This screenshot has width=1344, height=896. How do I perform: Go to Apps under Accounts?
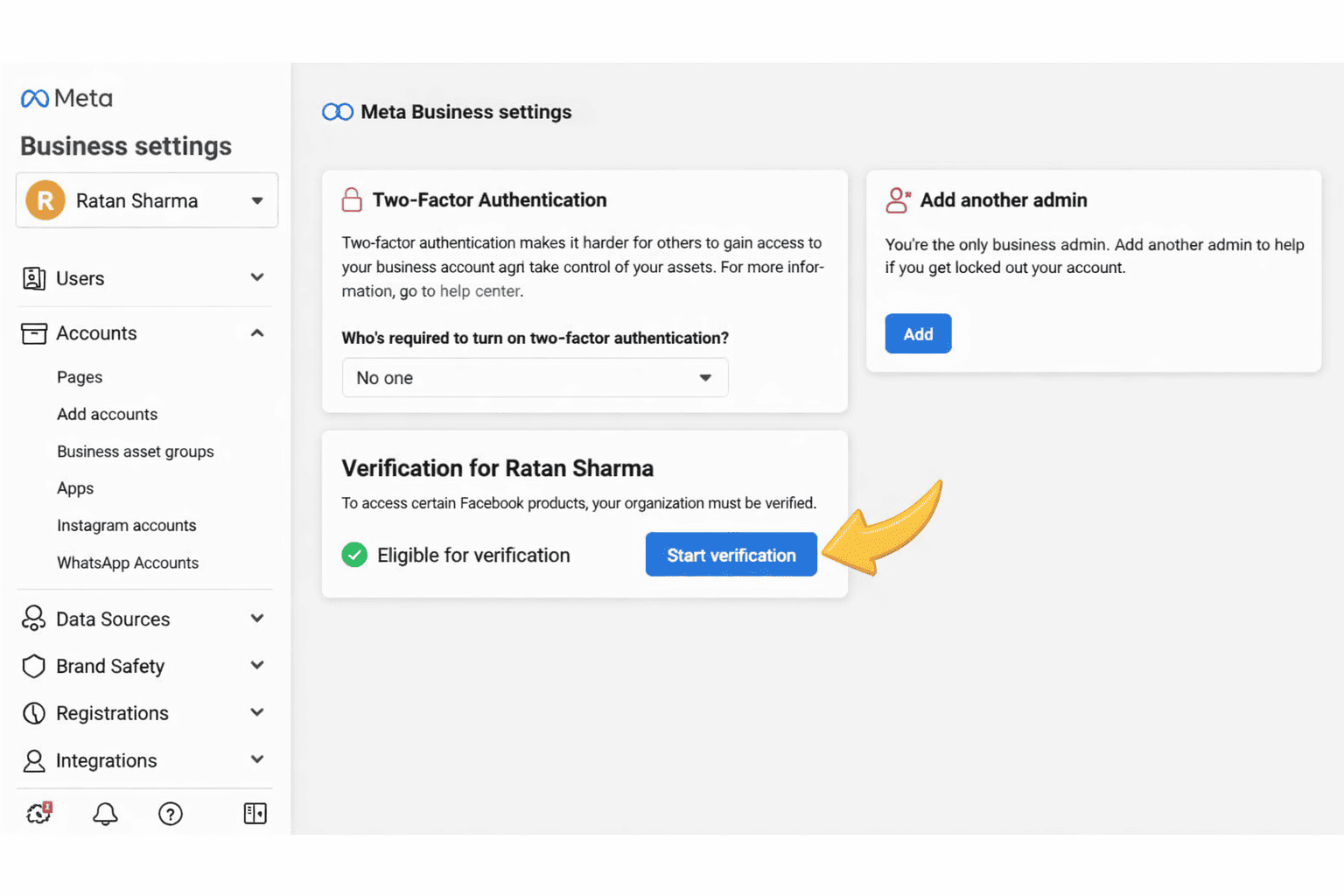click(x=75, y=488)
